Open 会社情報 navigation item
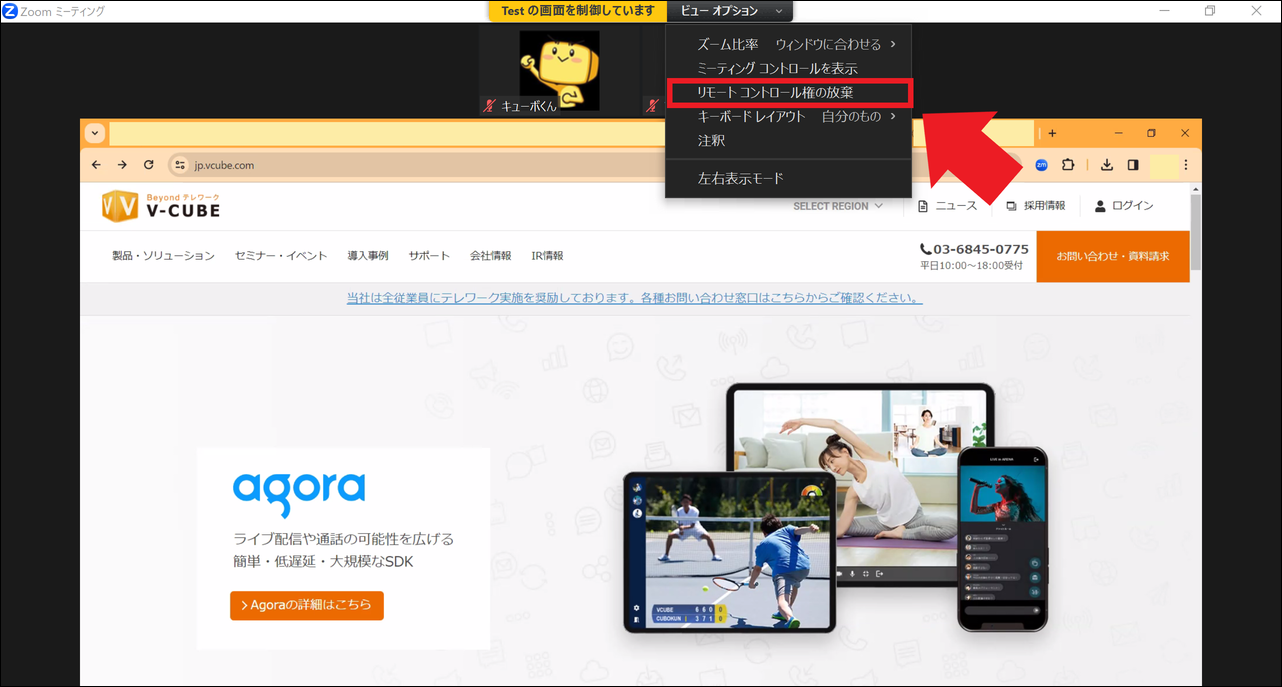Viewport: 1282px width, 687px height. pos(491,256)
